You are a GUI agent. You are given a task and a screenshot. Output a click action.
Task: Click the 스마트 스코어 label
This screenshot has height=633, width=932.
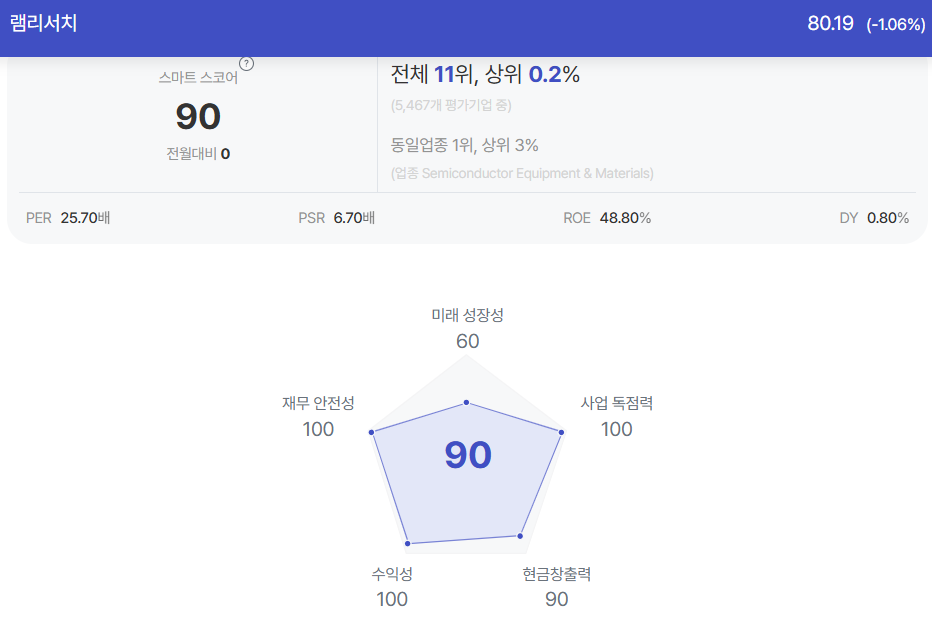pyautogui.click(x=198, y=77)
